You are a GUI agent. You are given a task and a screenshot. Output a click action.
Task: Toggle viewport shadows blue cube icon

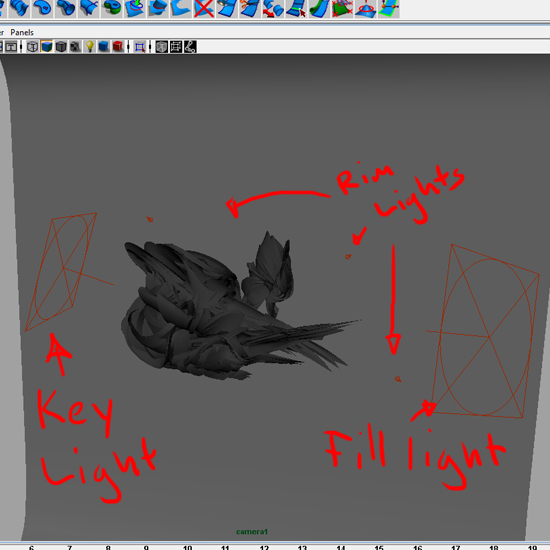(x=104, y=47)
